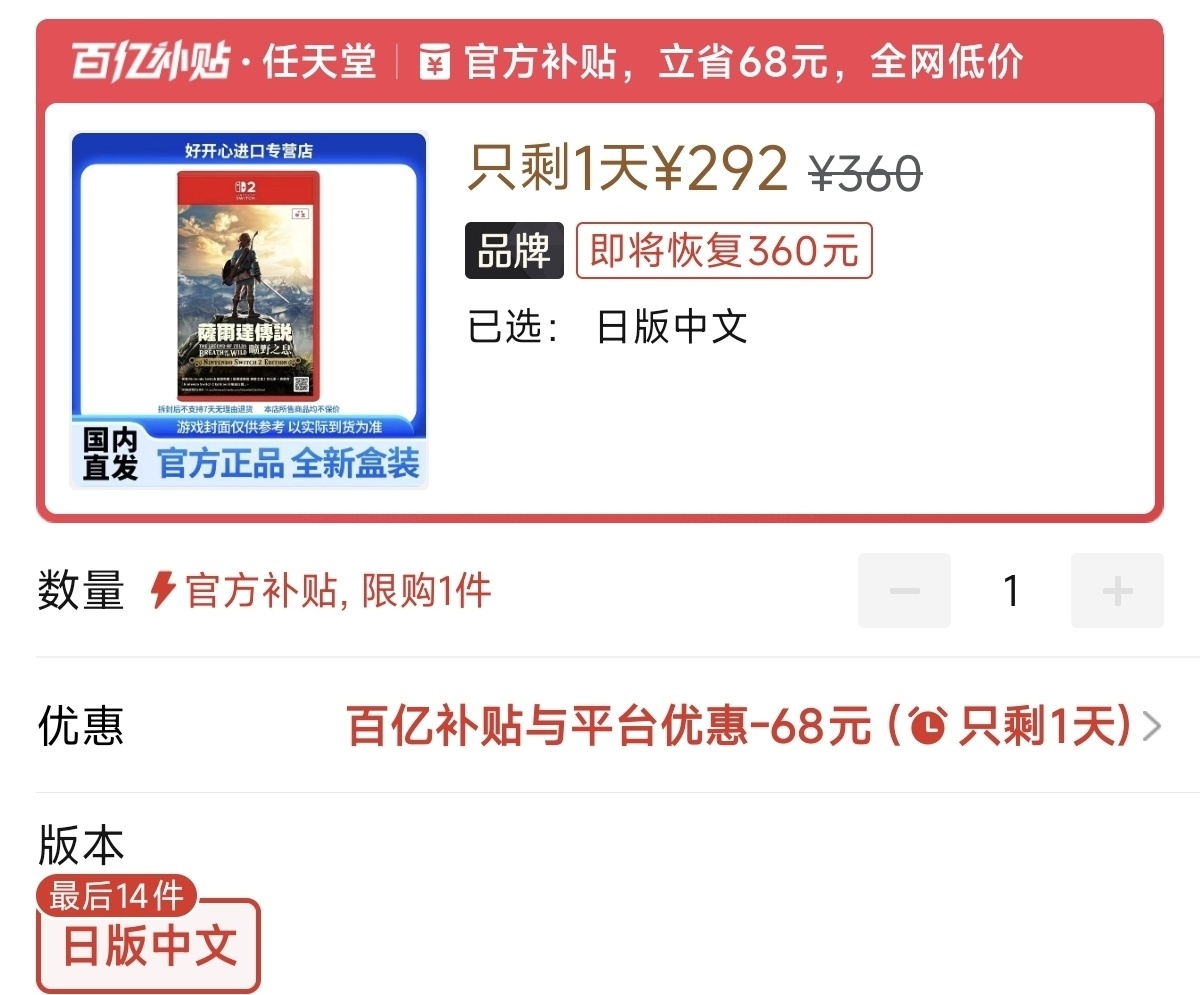The height and width of the screenshot is (995, 1200).
Task: Open the Zelda game cover thumbnail
Action: pyautogui.click(x=249, y=310)
